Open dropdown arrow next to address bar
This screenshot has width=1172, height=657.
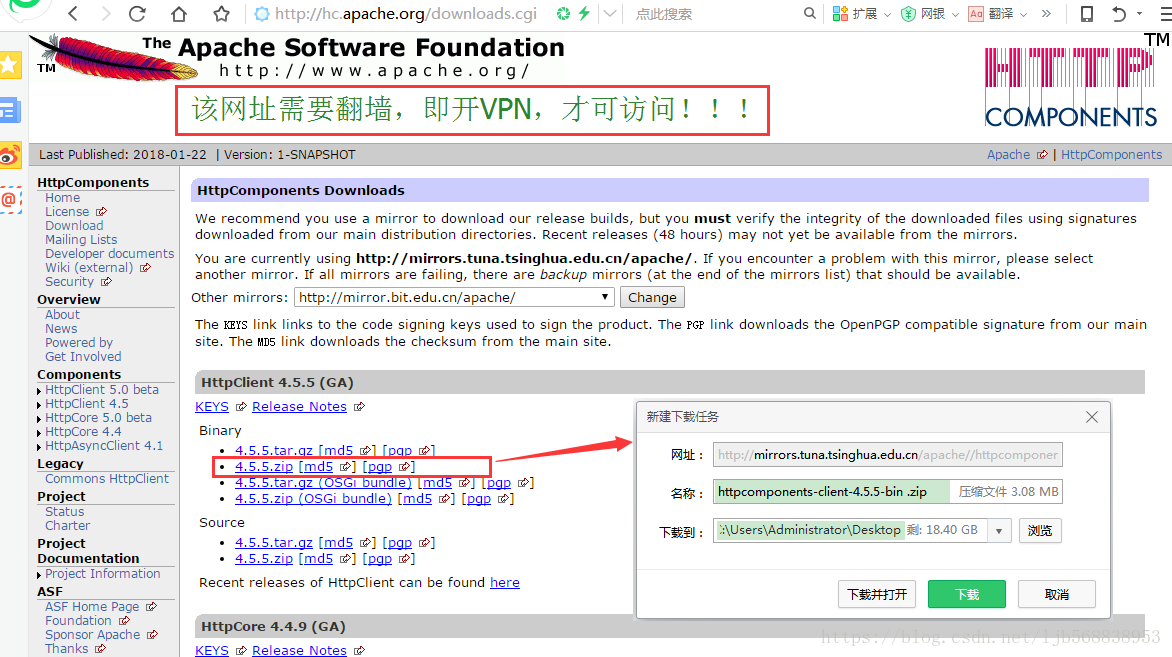(610, 13)
